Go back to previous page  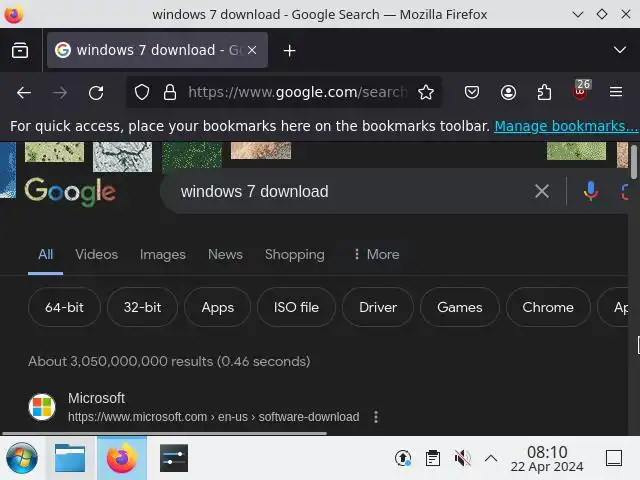coord(24,93)
